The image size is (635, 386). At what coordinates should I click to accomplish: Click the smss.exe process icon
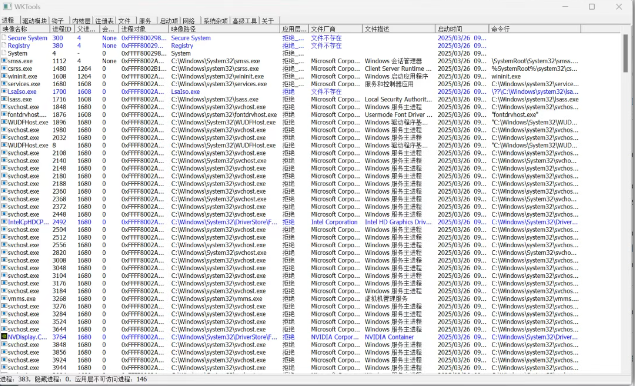coord(4,61)
